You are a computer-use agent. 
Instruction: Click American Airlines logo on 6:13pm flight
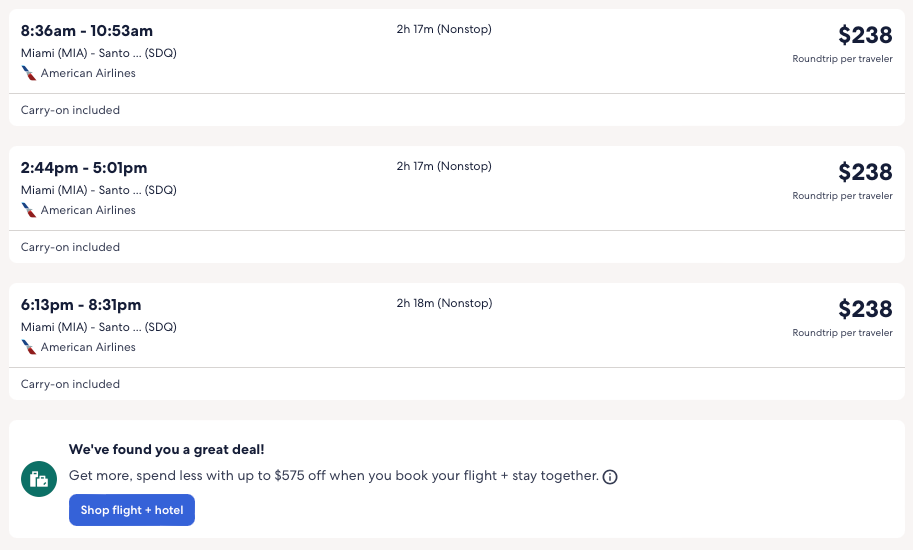(29, 347)
